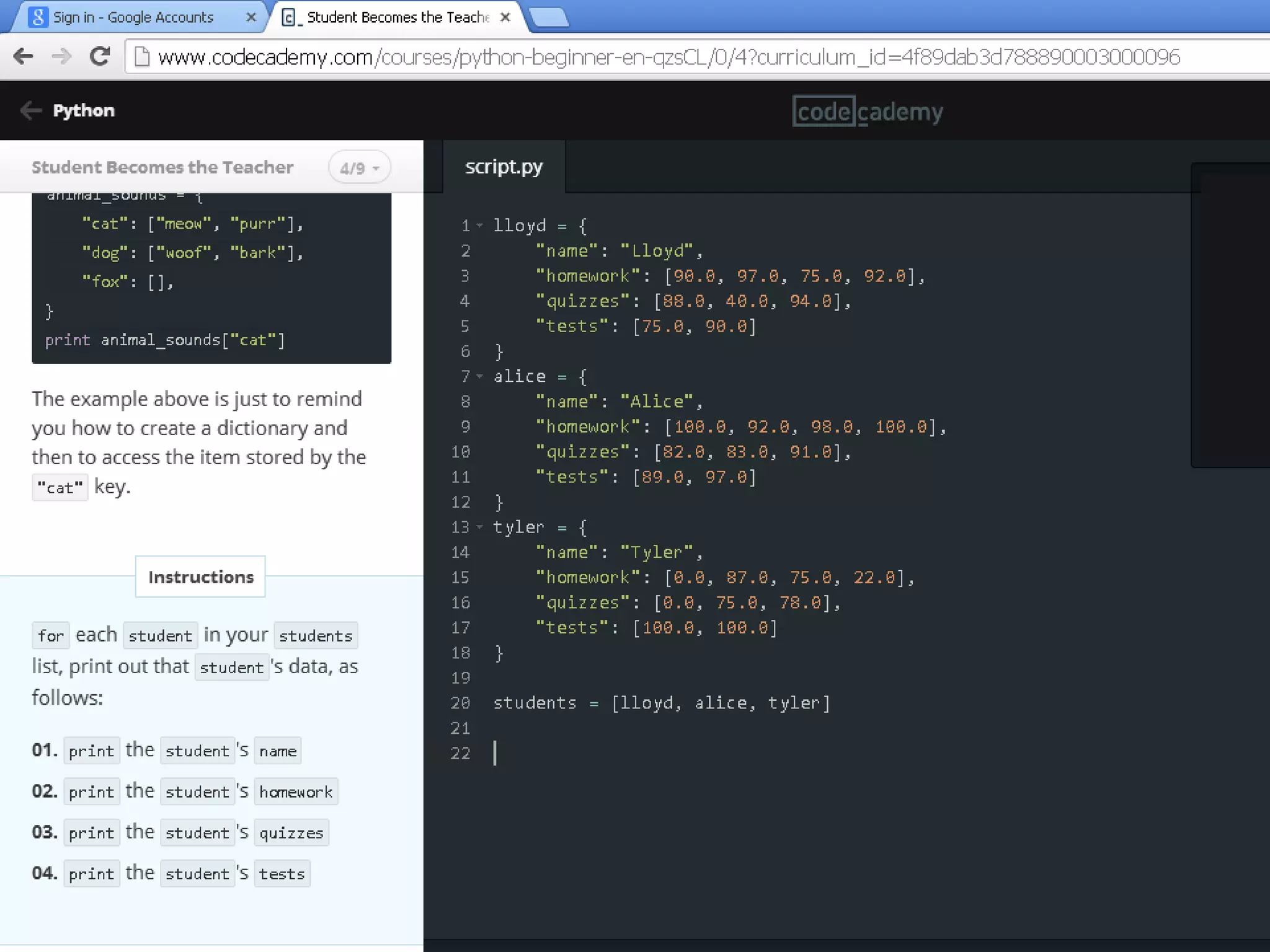Click the "dog": ["woof", "bark"] example line

(x=193, y=252)
